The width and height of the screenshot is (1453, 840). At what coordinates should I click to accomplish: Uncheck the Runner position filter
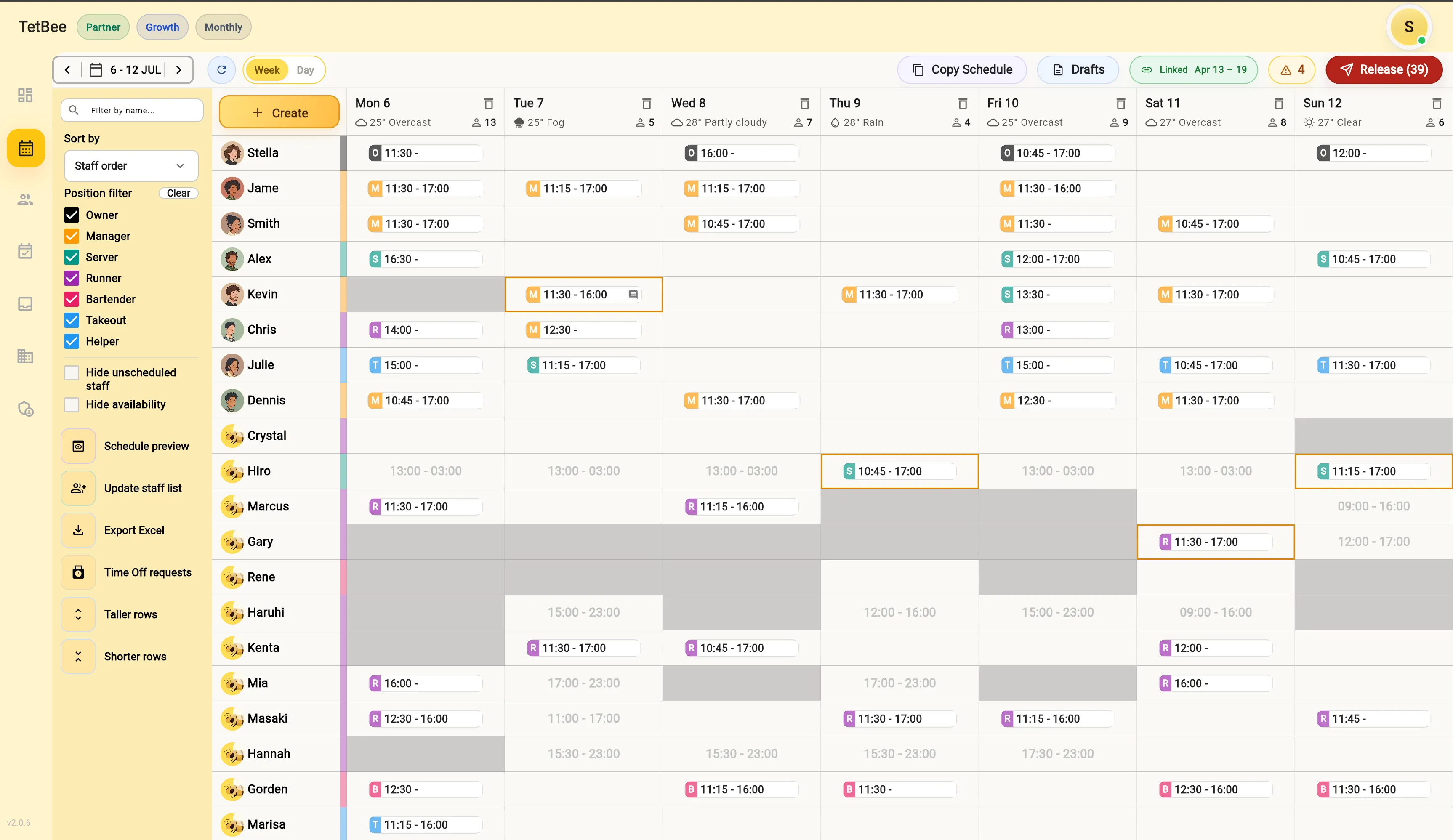coord(72,278)
